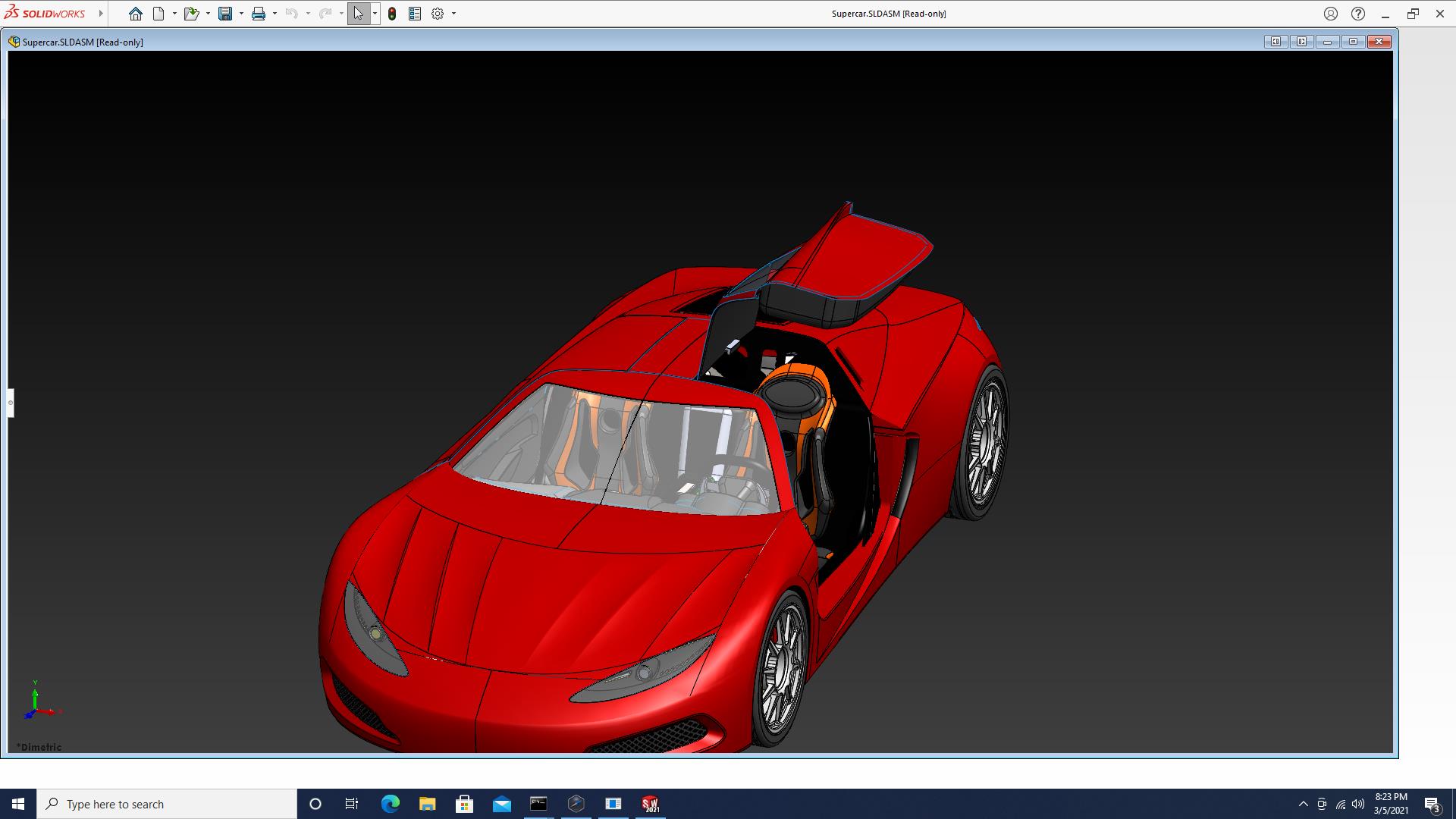Screen dimensions: 1456x819
Task: Expand the SOLIDWORKS menu flyout arrow
Action: (x=101, y=14)
